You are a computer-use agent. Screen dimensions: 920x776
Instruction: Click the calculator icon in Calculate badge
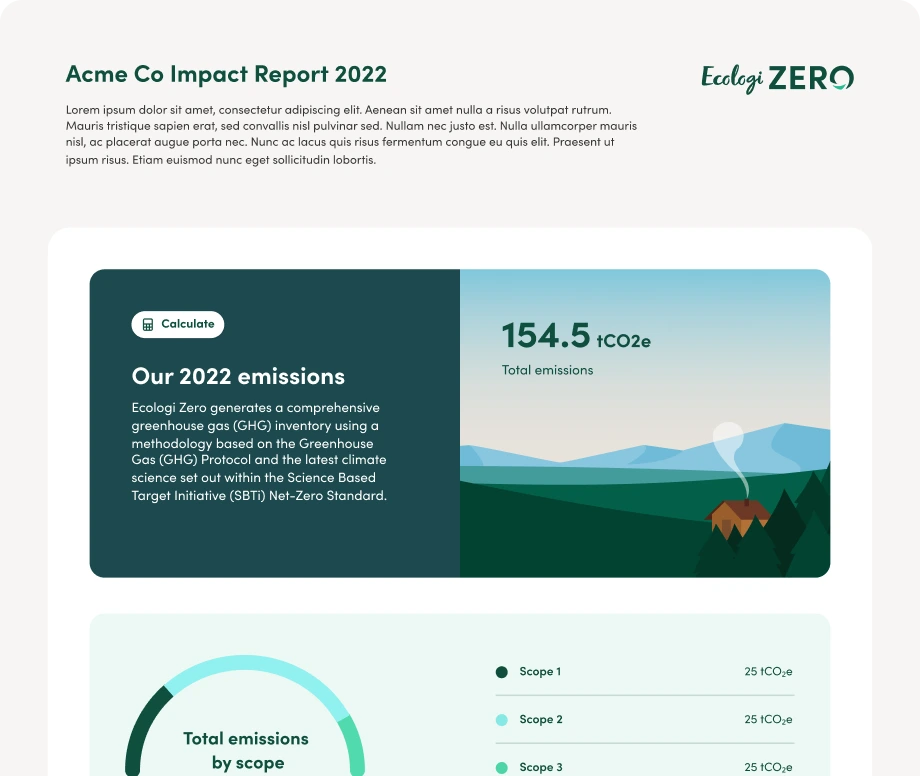click(x=148, y=324)
